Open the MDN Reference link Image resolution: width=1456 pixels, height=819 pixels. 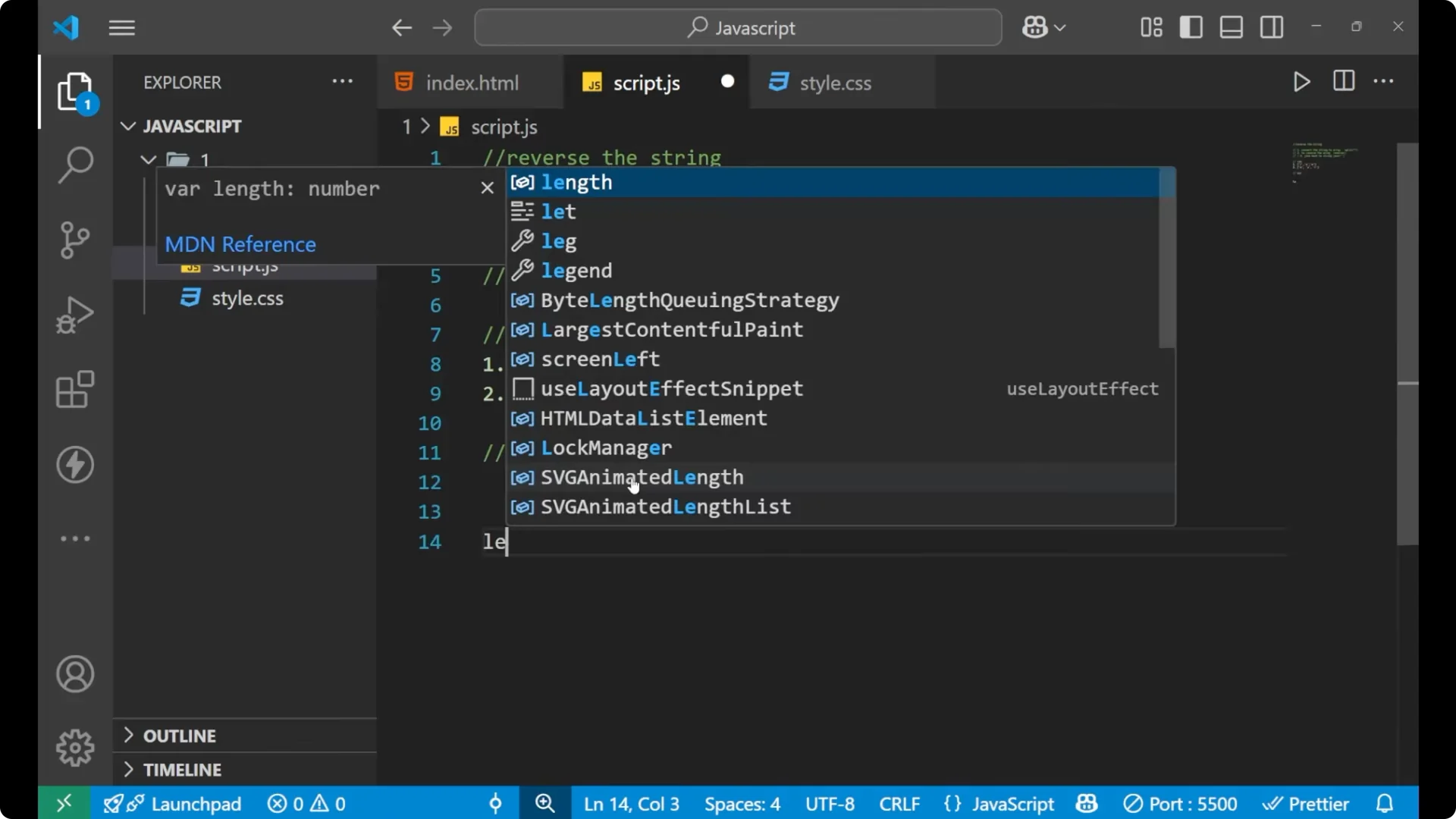[240, 244]
